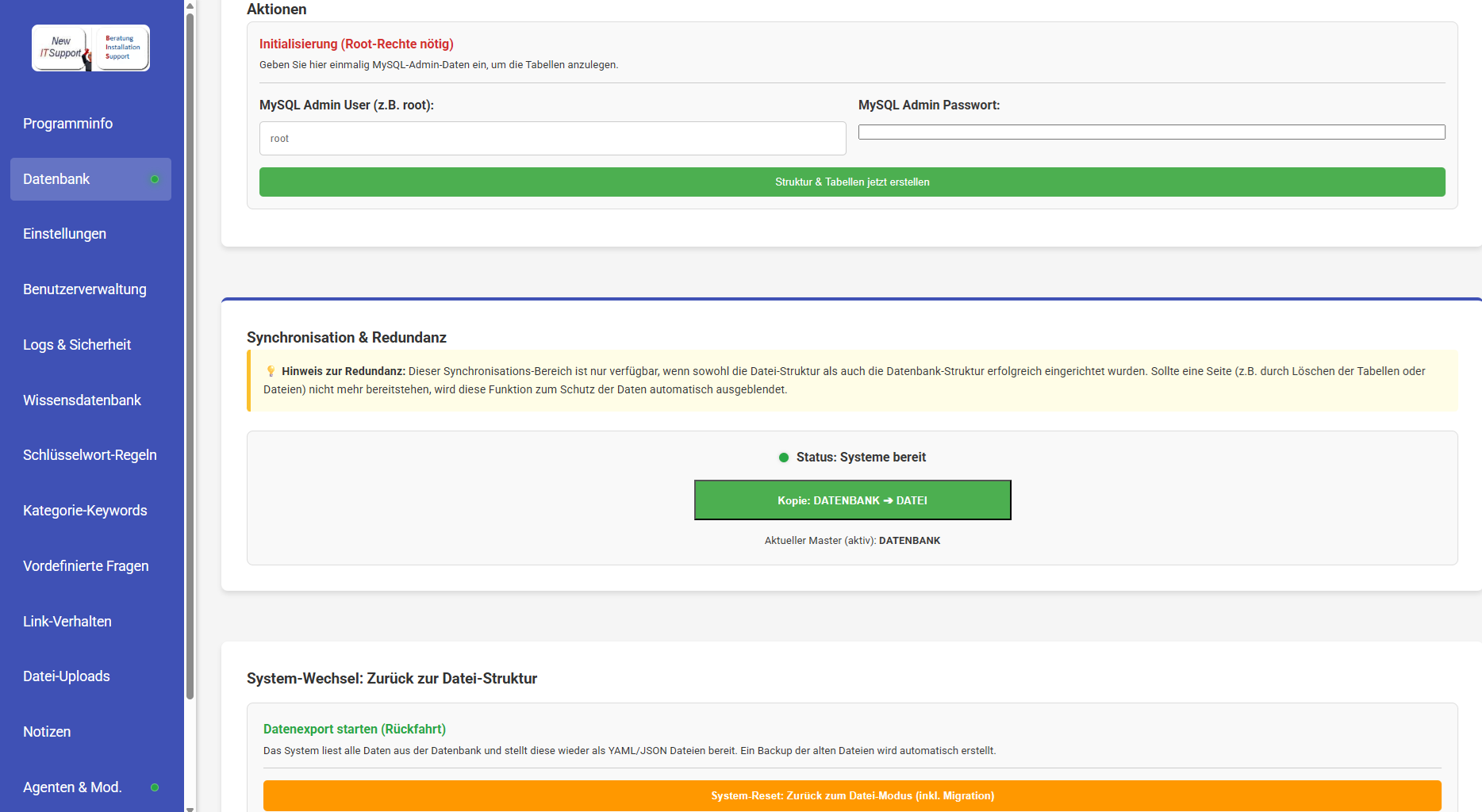Open Programminfo in the sidebar
Screen dimensions: 1482x812
tap(67, 124)
